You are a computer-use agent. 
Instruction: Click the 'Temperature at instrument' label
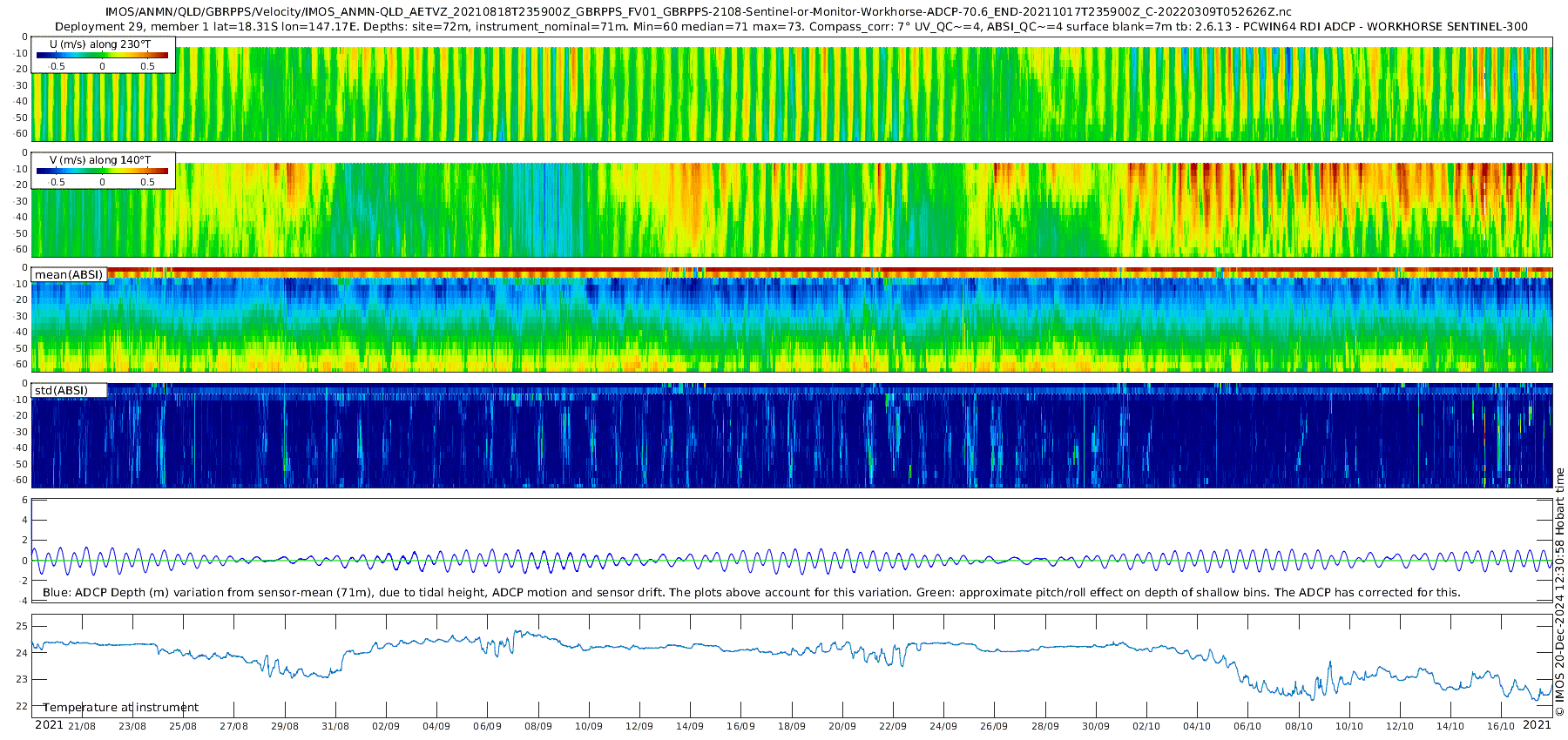(x=121, y=707)
